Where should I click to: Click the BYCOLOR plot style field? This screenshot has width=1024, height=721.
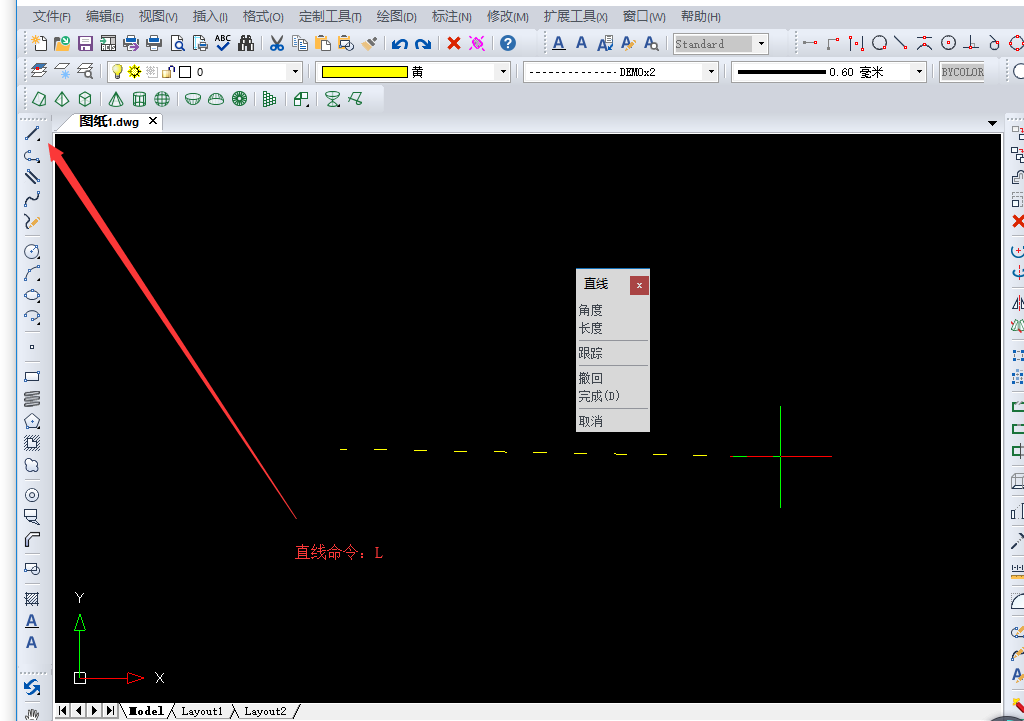962,72
